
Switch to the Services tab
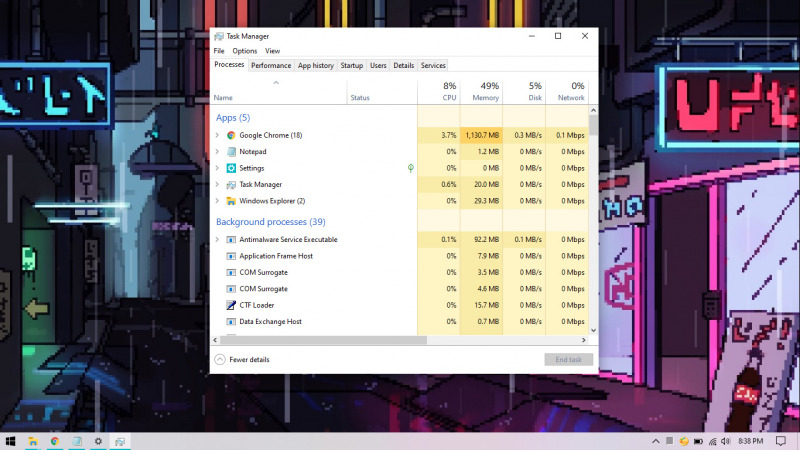point(433,66)
